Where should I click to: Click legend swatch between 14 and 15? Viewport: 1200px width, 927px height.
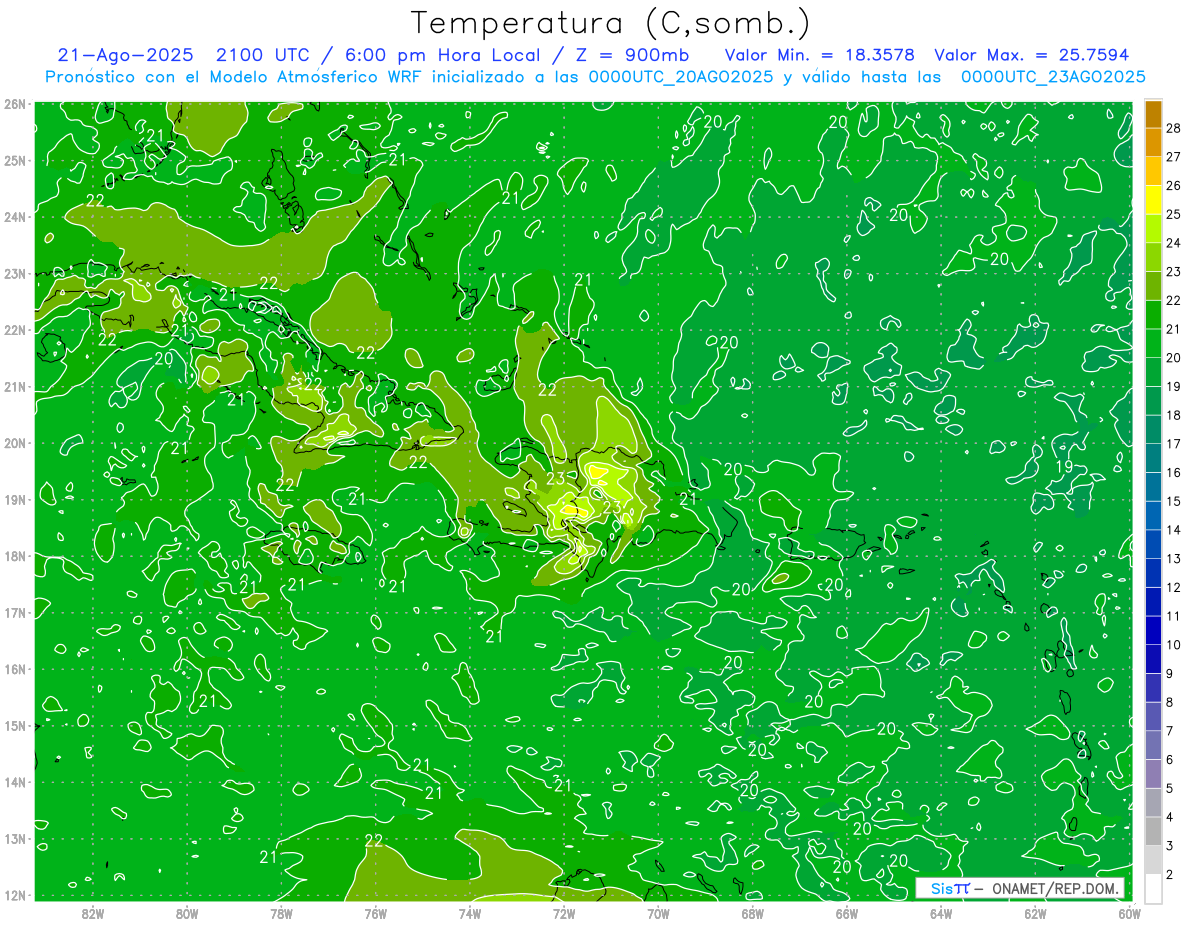point(1153,516)
